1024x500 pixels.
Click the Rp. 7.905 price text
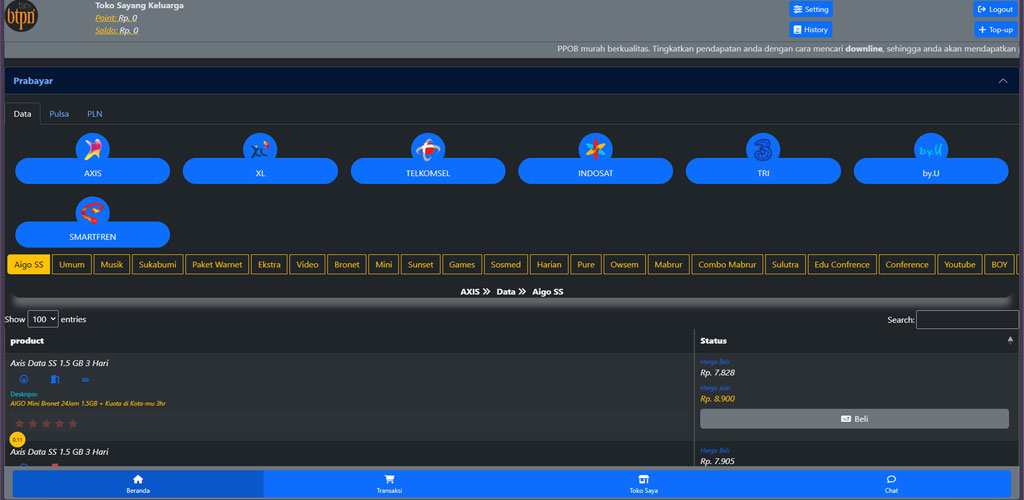point(718,461)
